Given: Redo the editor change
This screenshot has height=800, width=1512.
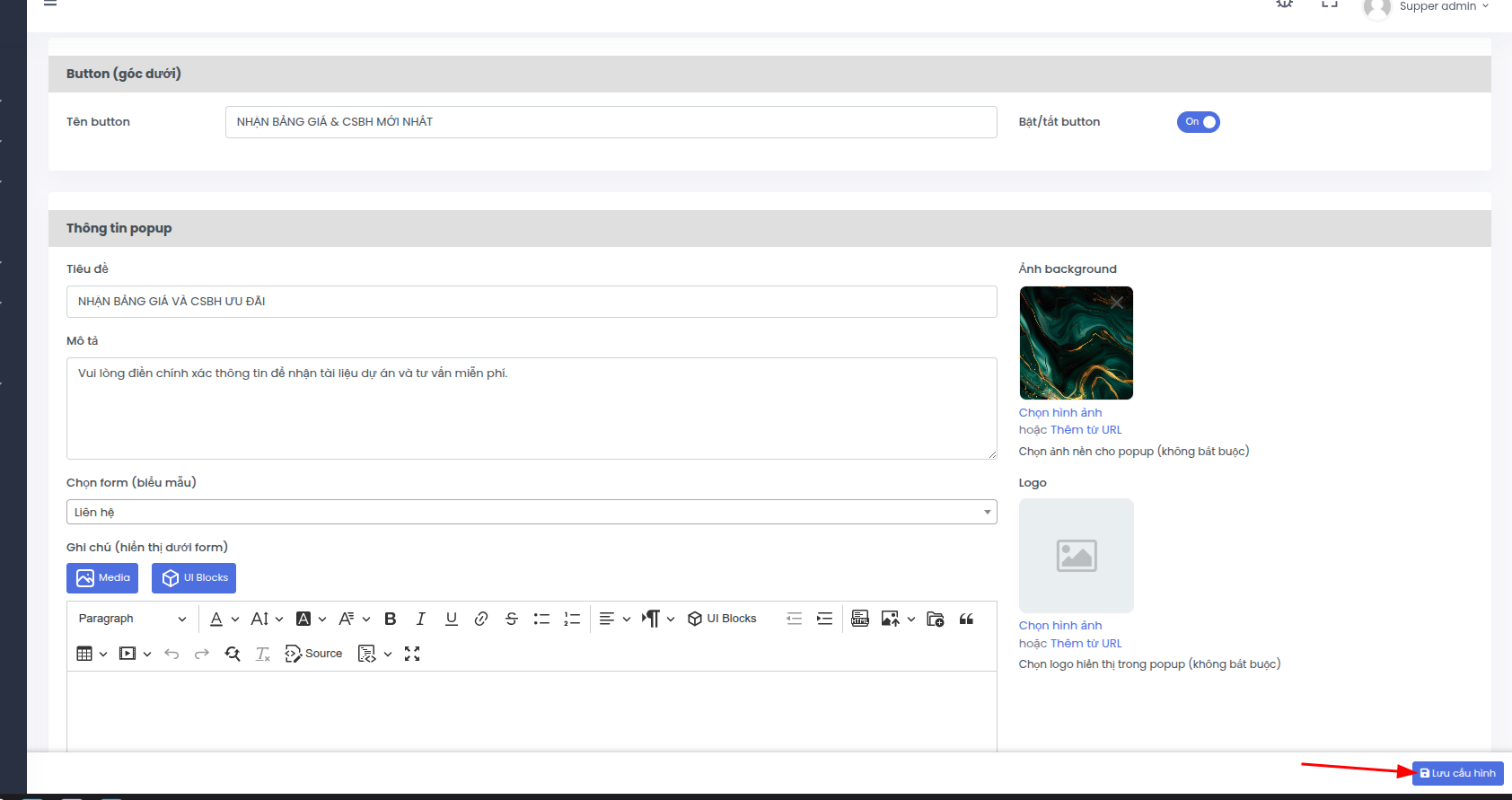Looking at the screenshot, I should [202, 654].
